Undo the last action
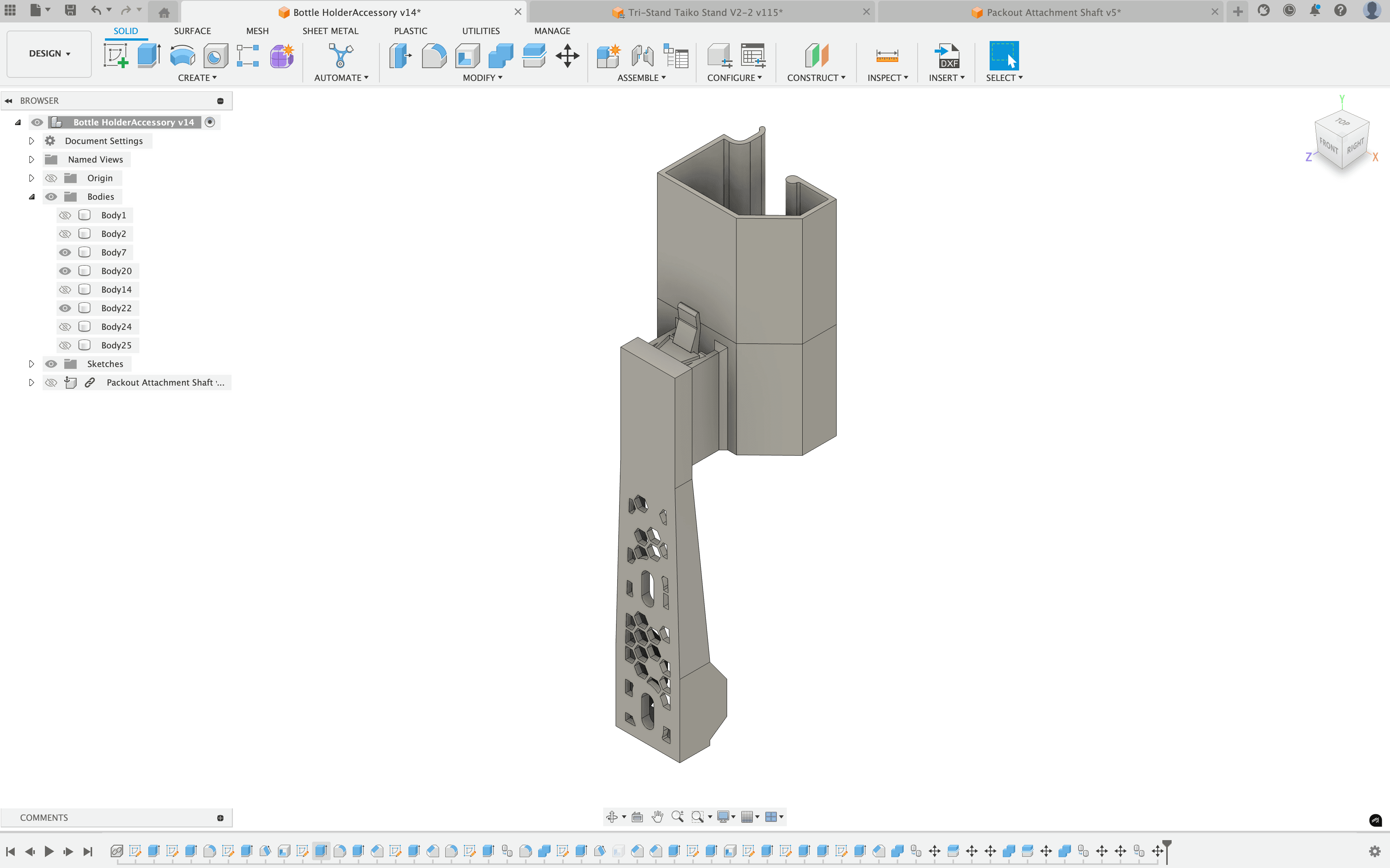The width and height of the screenshot is (1390, 868). click(x=96, y=10)
